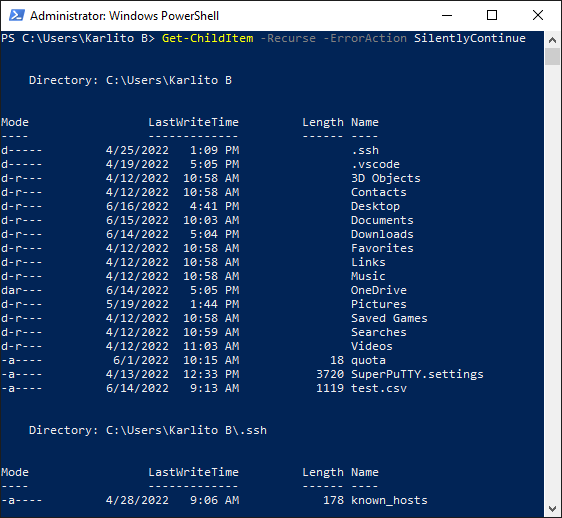
Task: Click the PowerShell icon in title bar
Action: [x=16, y=15]
